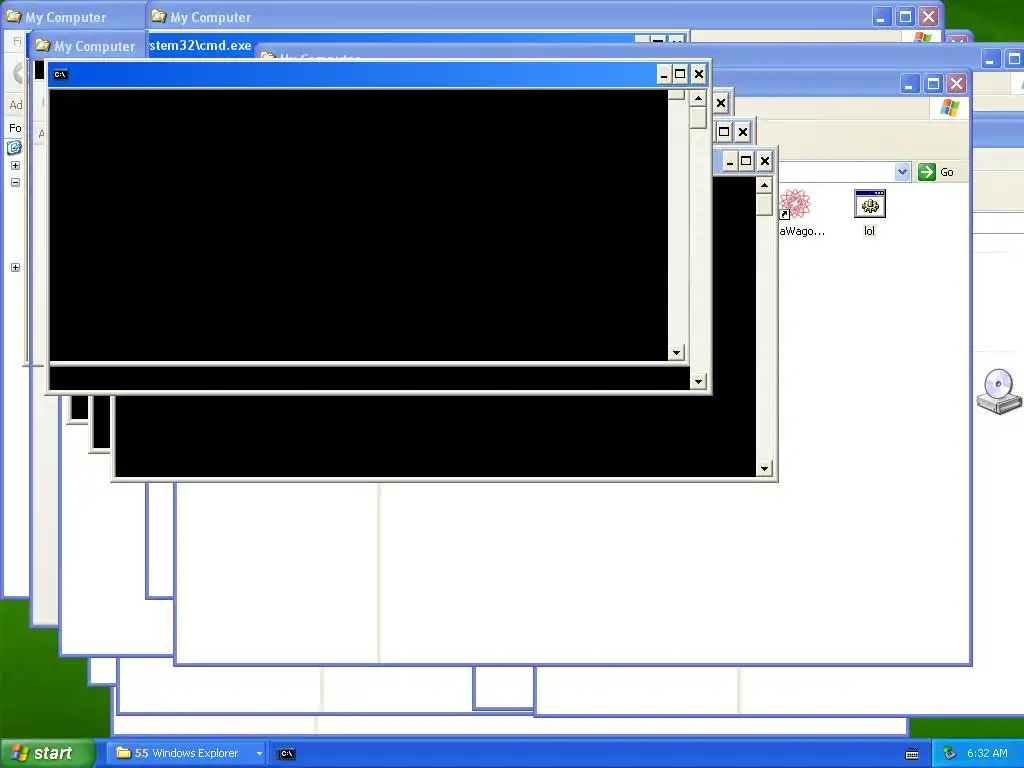
Task: Expand the Windows Explorer taskbar group arrow
Action: (259, 754)
